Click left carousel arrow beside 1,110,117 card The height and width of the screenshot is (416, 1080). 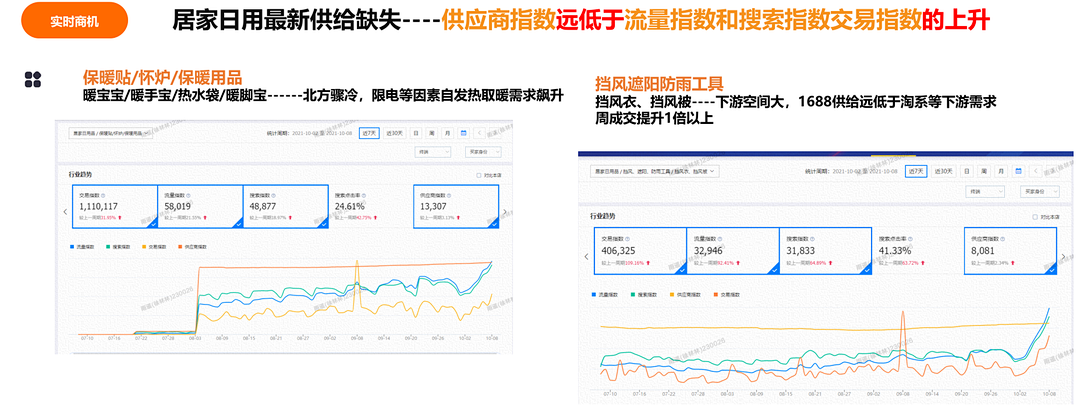point(65,212)
